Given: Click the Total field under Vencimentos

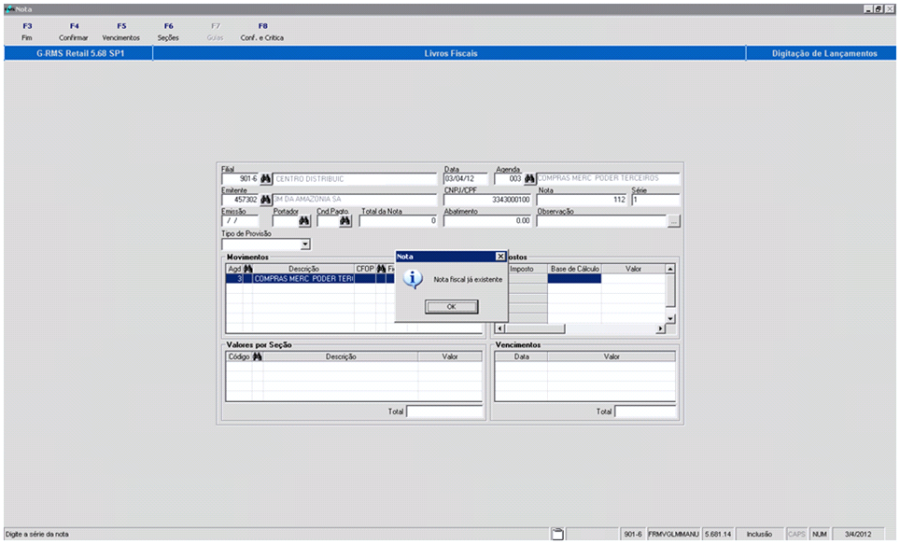Looking at the screenshot, I should click(646, 411).
